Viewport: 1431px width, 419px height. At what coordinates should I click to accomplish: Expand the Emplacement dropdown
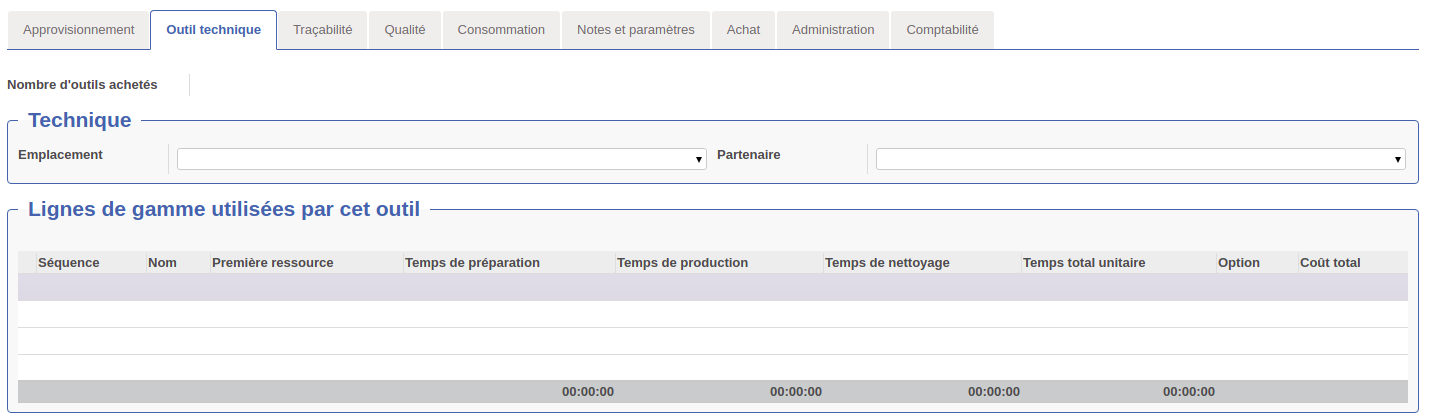[x=441, y=159]
